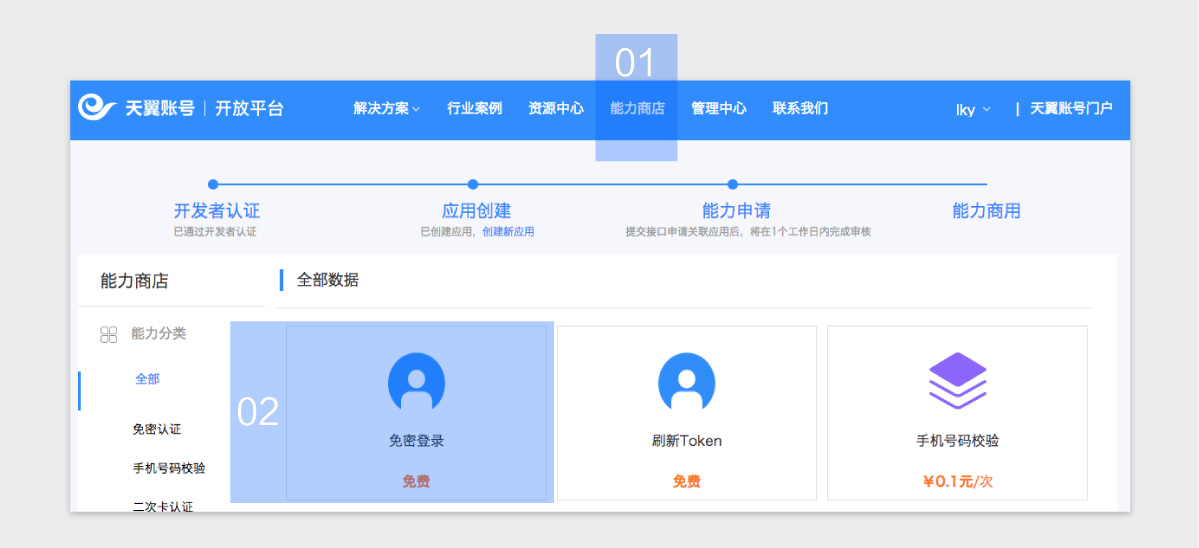Filter by 手机号码校验 in the sidebar
The height and width of the screenshot is (548, 1199).
click(168, 468)
